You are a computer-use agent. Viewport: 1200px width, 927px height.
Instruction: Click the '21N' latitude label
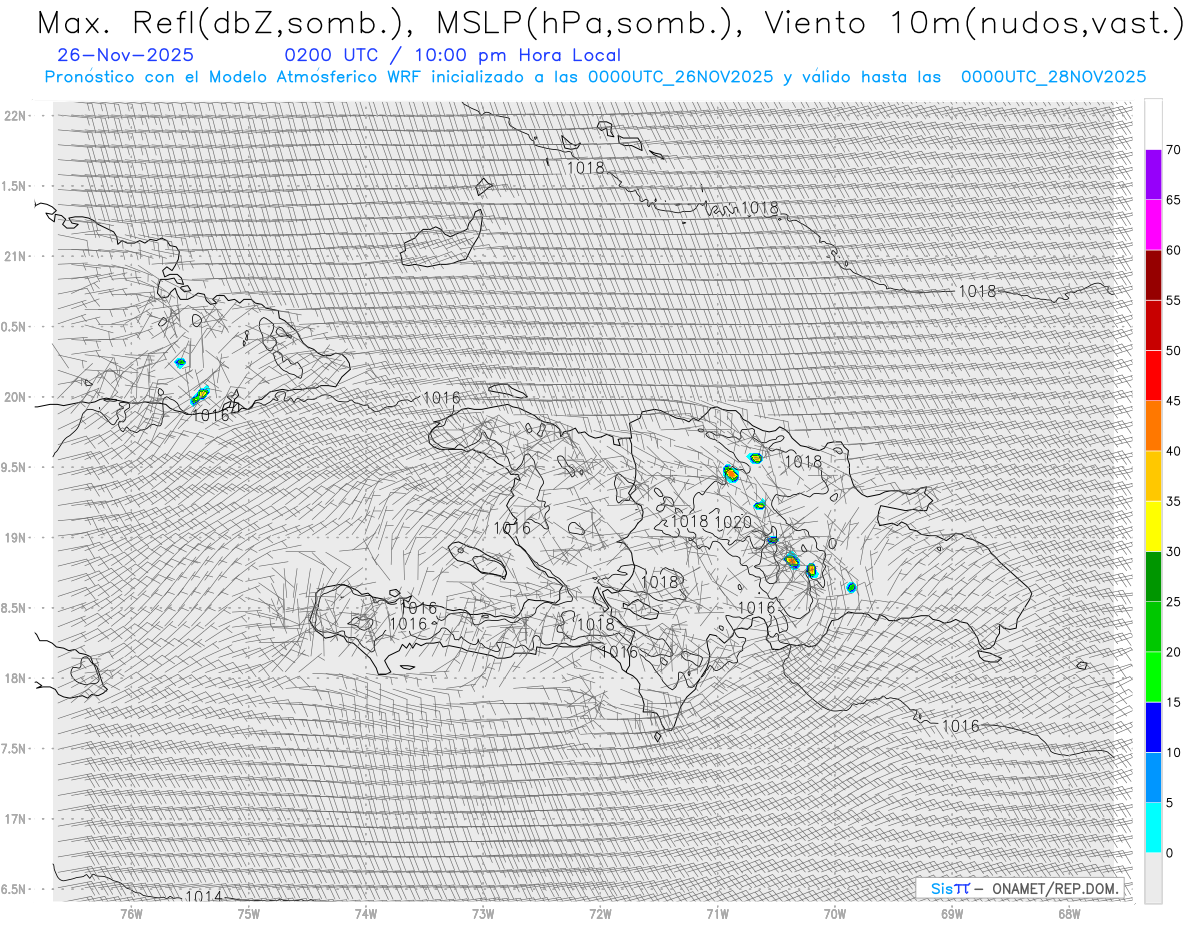point(15,256)
